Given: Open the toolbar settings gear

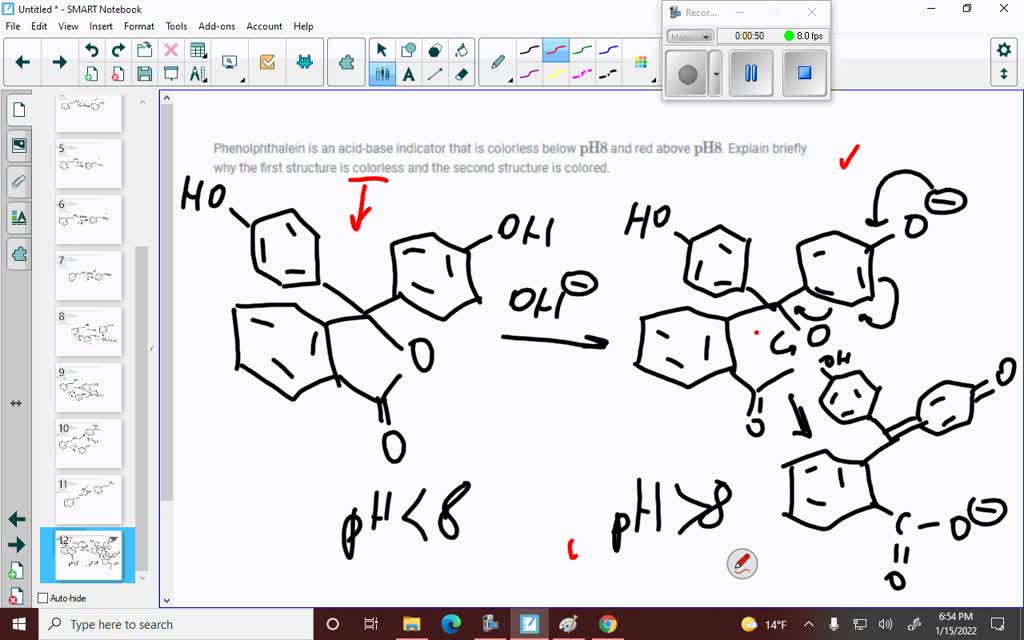Looking at the screenshot, I should tap(1005, 48).
